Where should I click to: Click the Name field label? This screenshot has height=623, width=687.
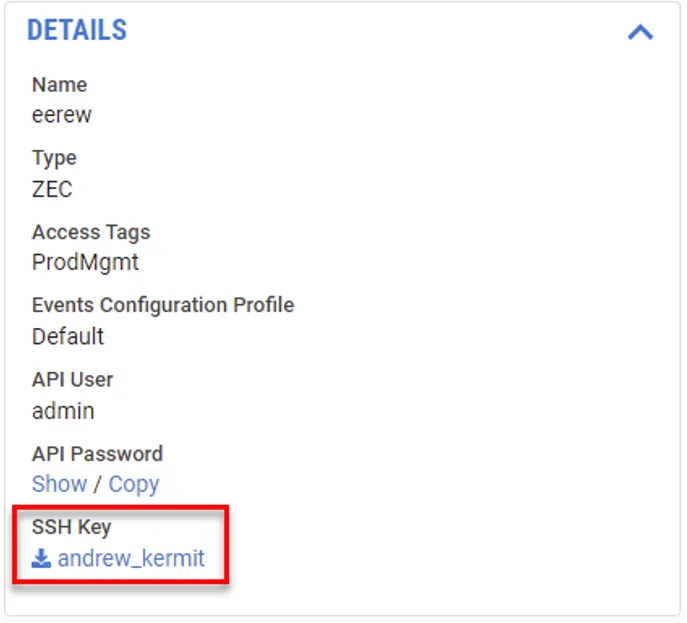point(60,85)
